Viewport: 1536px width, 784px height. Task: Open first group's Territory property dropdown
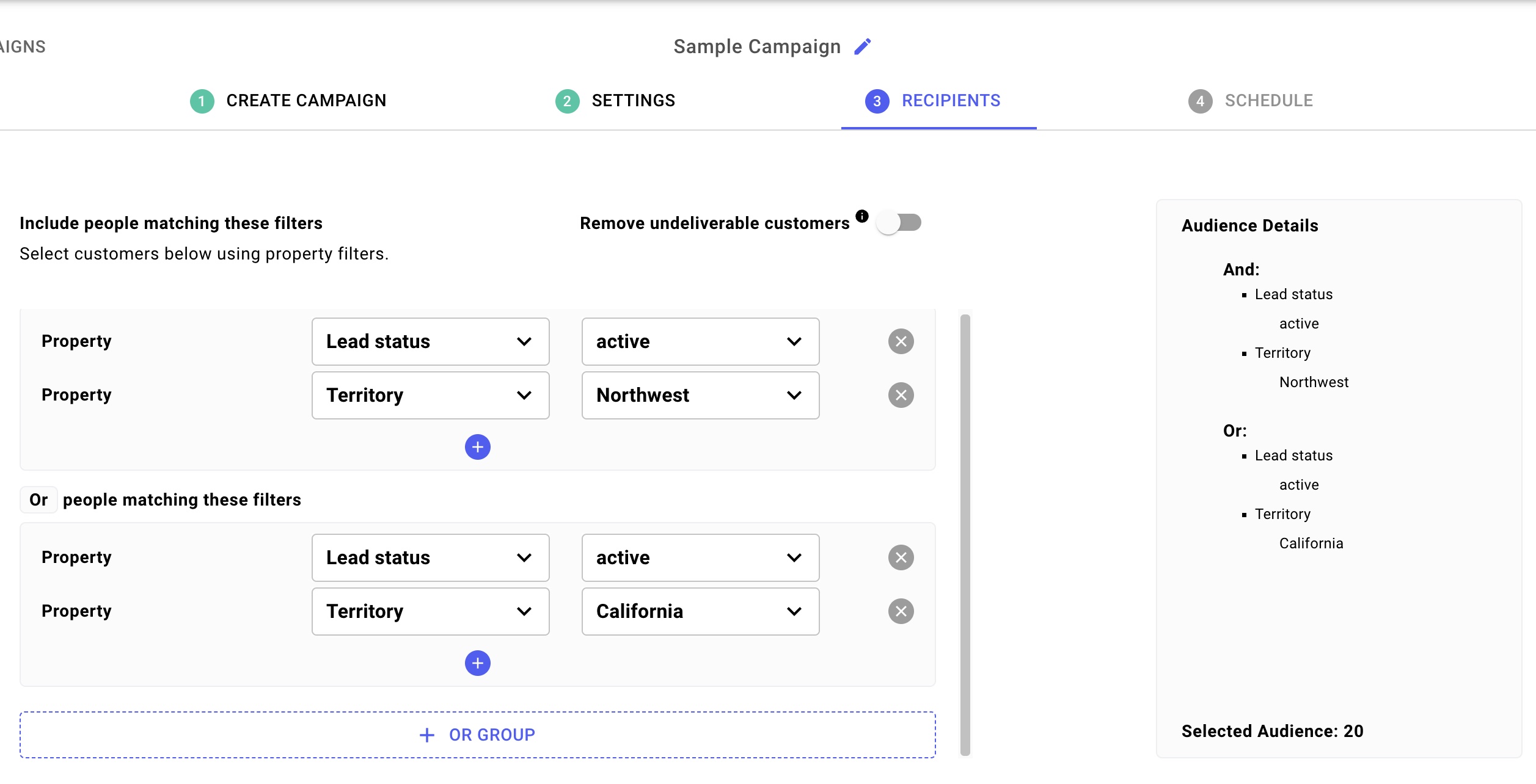(430, 395)
